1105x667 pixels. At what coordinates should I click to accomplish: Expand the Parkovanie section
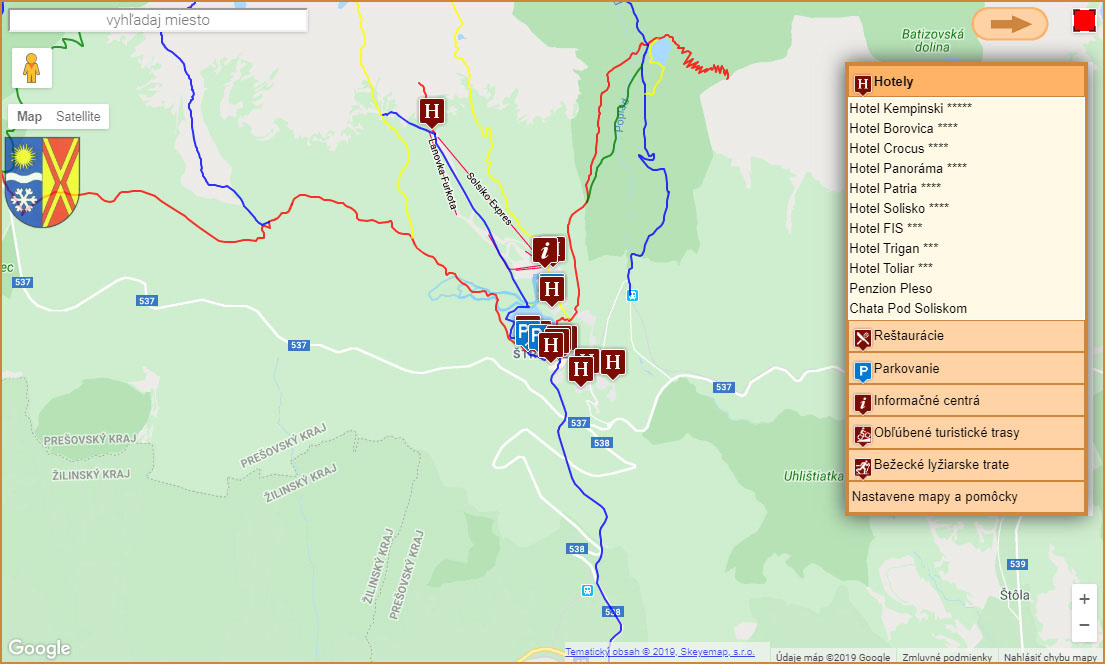(x=965, y=369)
